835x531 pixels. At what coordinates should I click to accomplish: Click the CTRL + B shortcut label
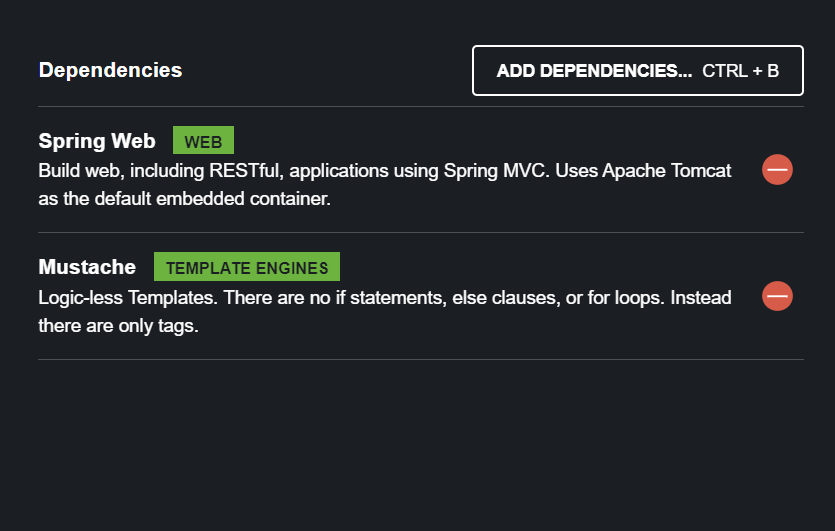[x=740, y=71]
